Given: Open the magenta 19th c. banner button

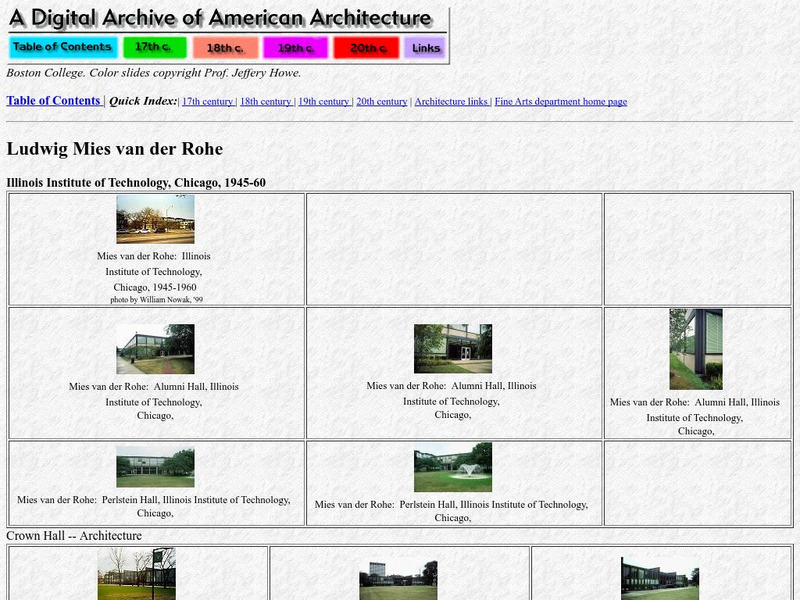Looking at the screenshot, I should [295, 47].
